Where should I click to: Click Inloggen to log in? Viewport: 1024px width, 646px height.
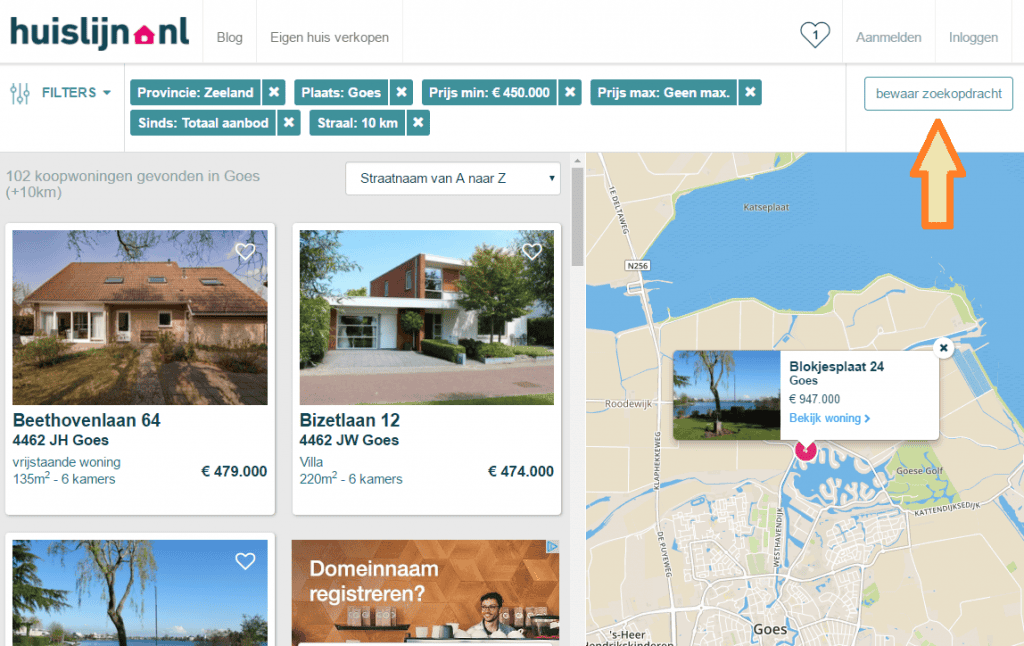click(974, 37)
